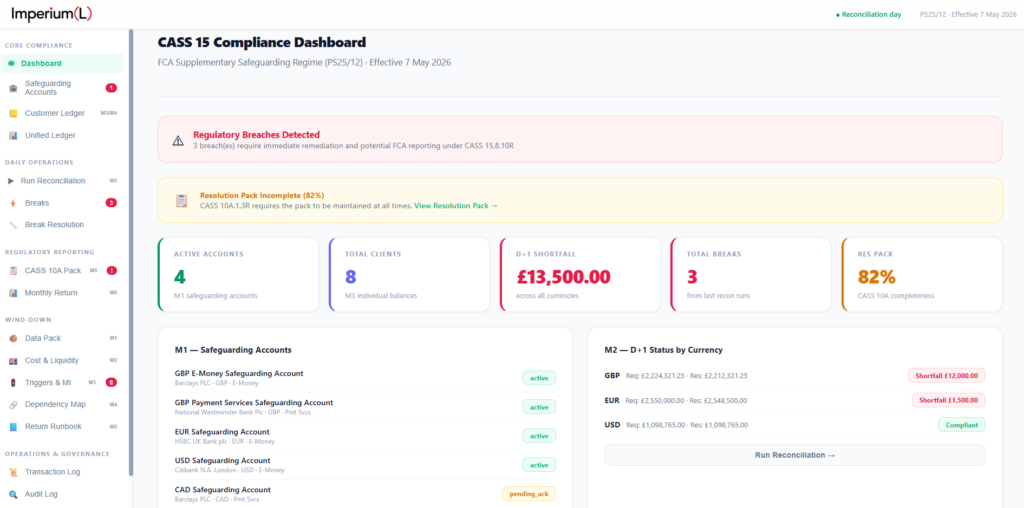Click the Regulatory Breaches Detected heading
1024x508 pixels.
[257, 135]
